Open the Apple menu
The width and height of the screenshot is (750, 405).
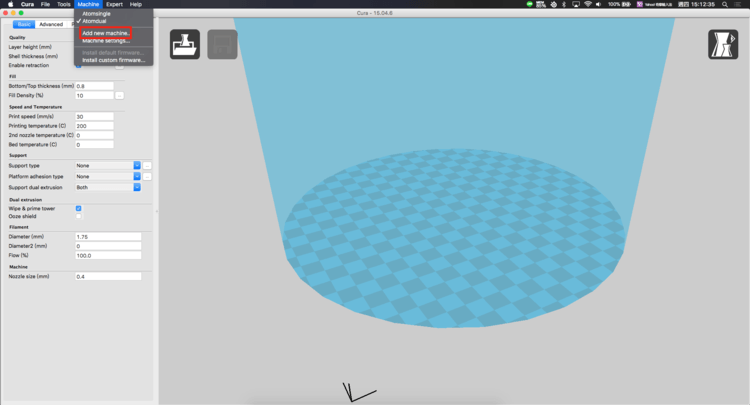pyautogui.click(x=11, y=4)
